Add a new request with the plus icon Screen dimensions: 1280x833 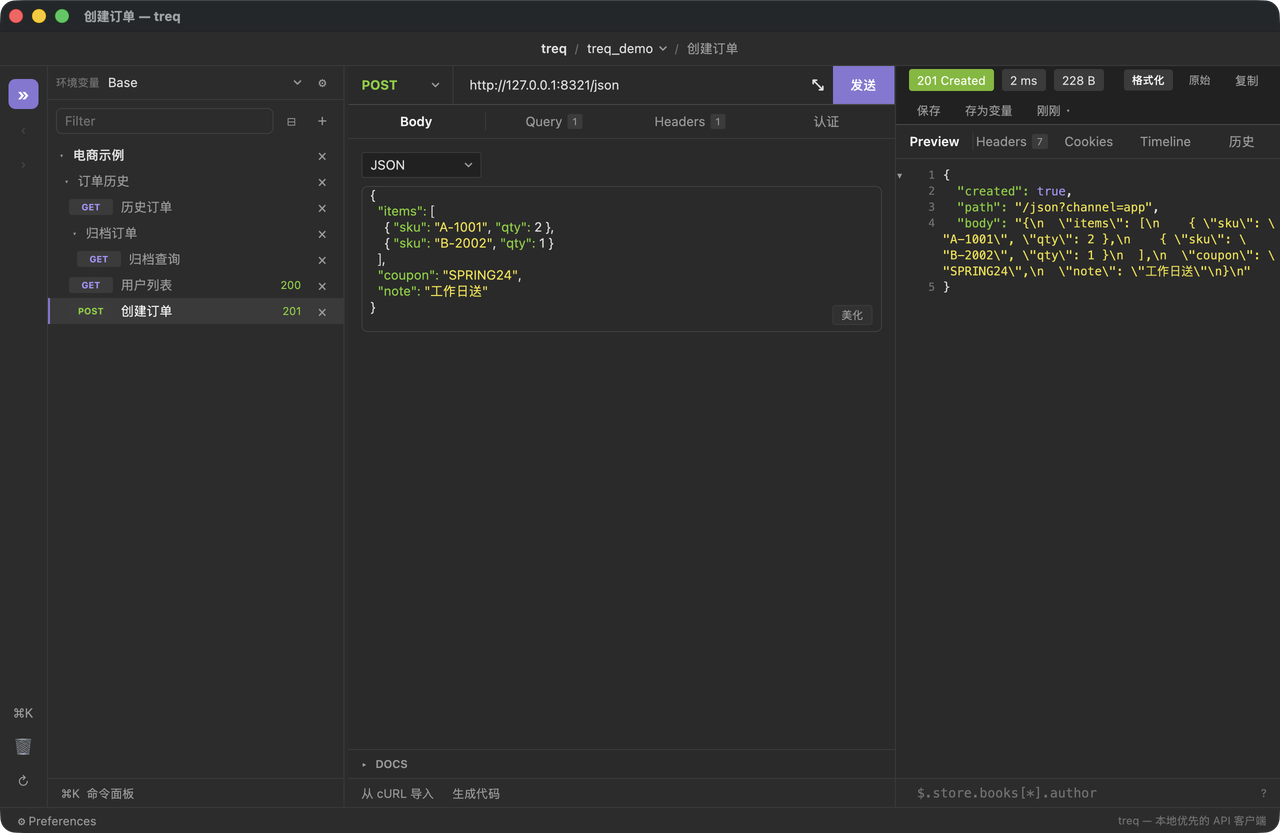322,121
